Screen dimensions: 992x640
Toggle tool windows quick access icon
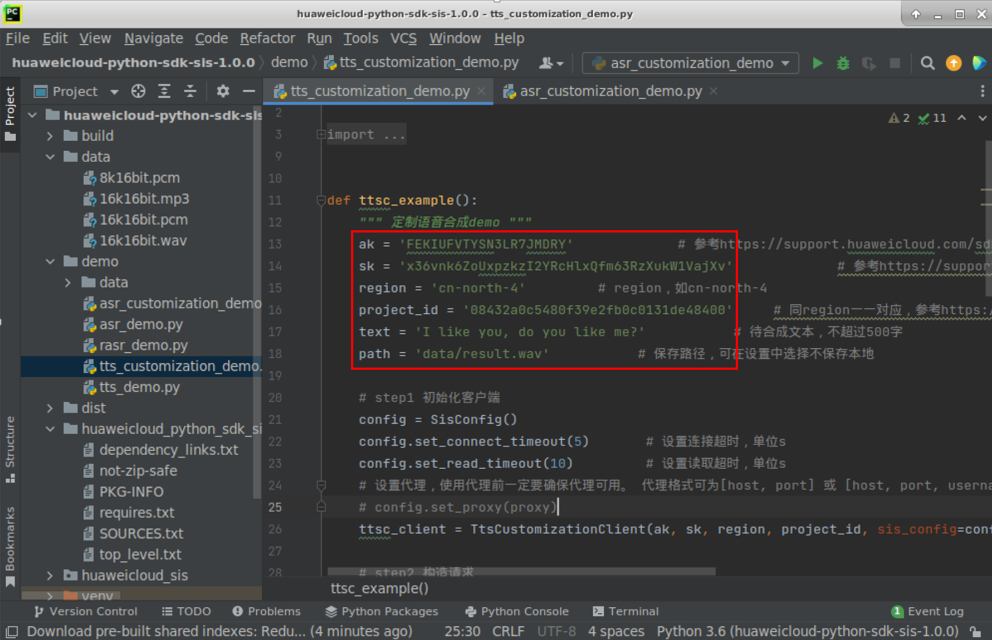click(12, 631)
